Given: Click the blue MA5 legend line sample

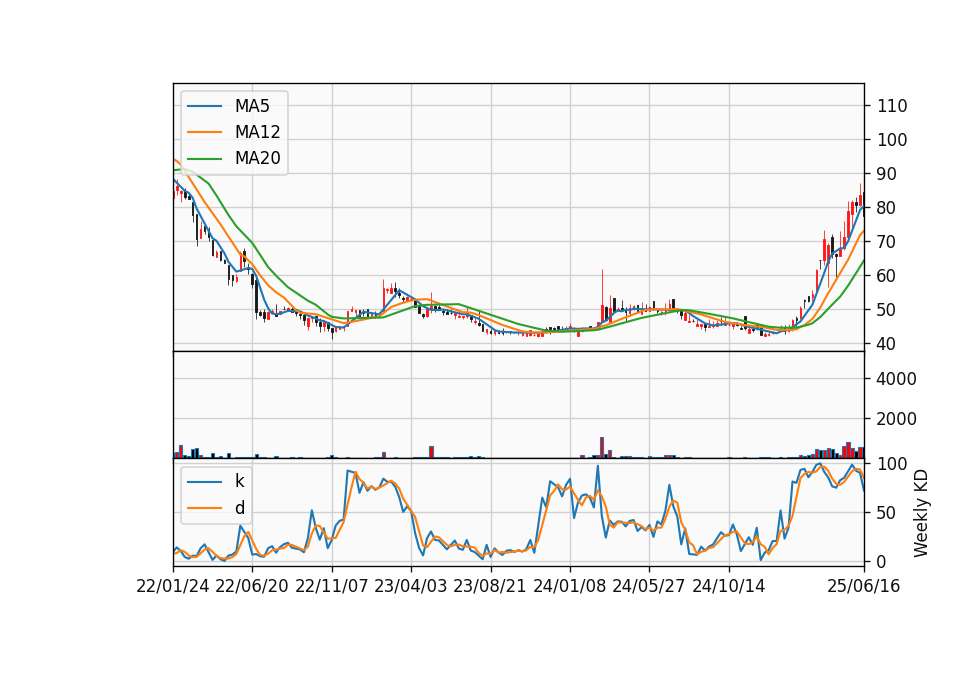Looking at the screenshot, I should (204, 106).
